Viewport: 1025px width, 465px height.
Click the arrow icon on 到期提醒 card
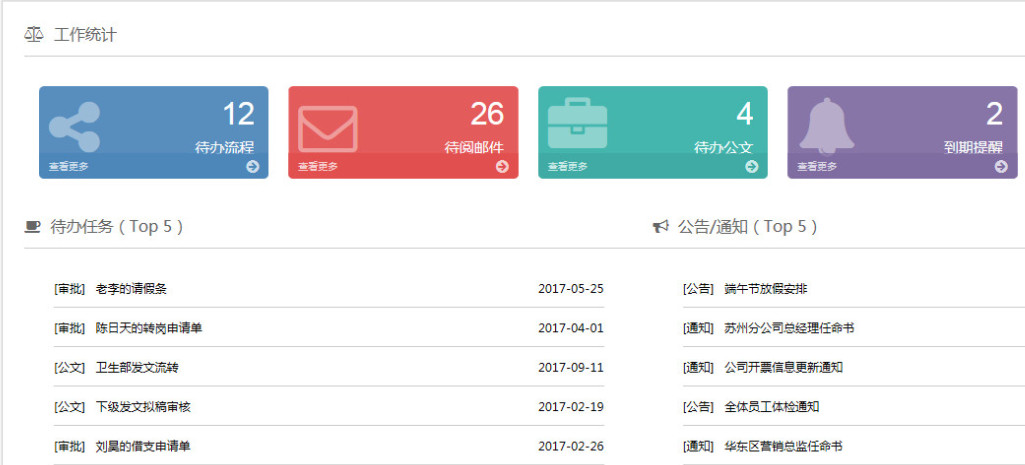[x=1001, y=166]
